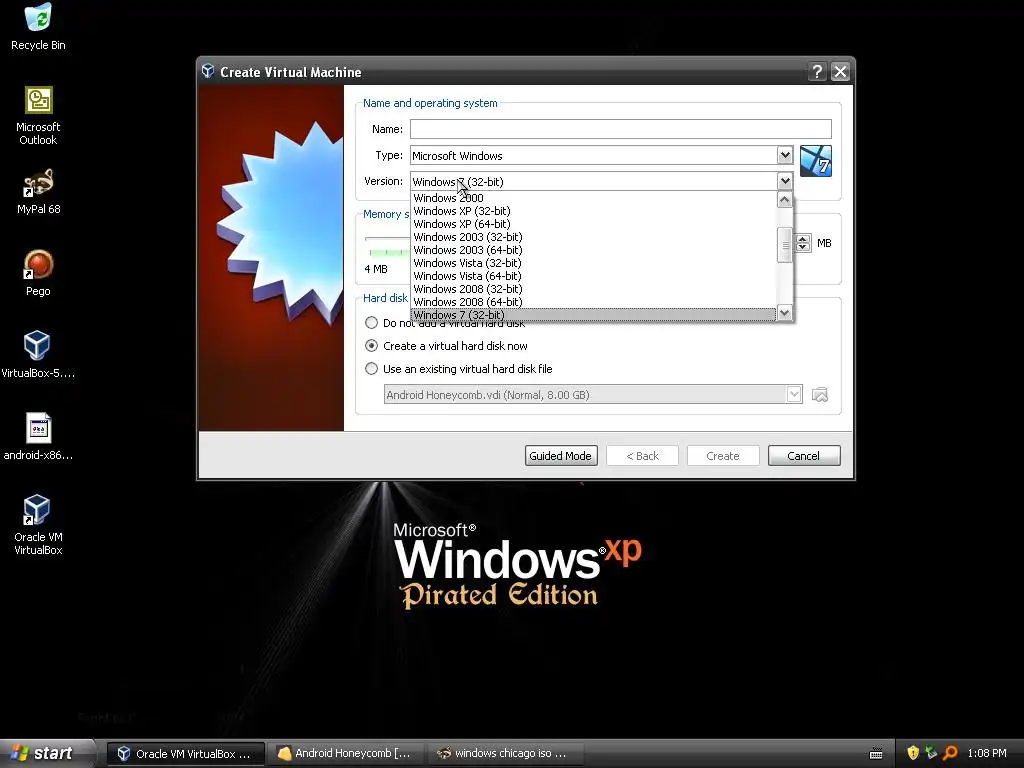Click the Version list scroll-up arrow

785,200
